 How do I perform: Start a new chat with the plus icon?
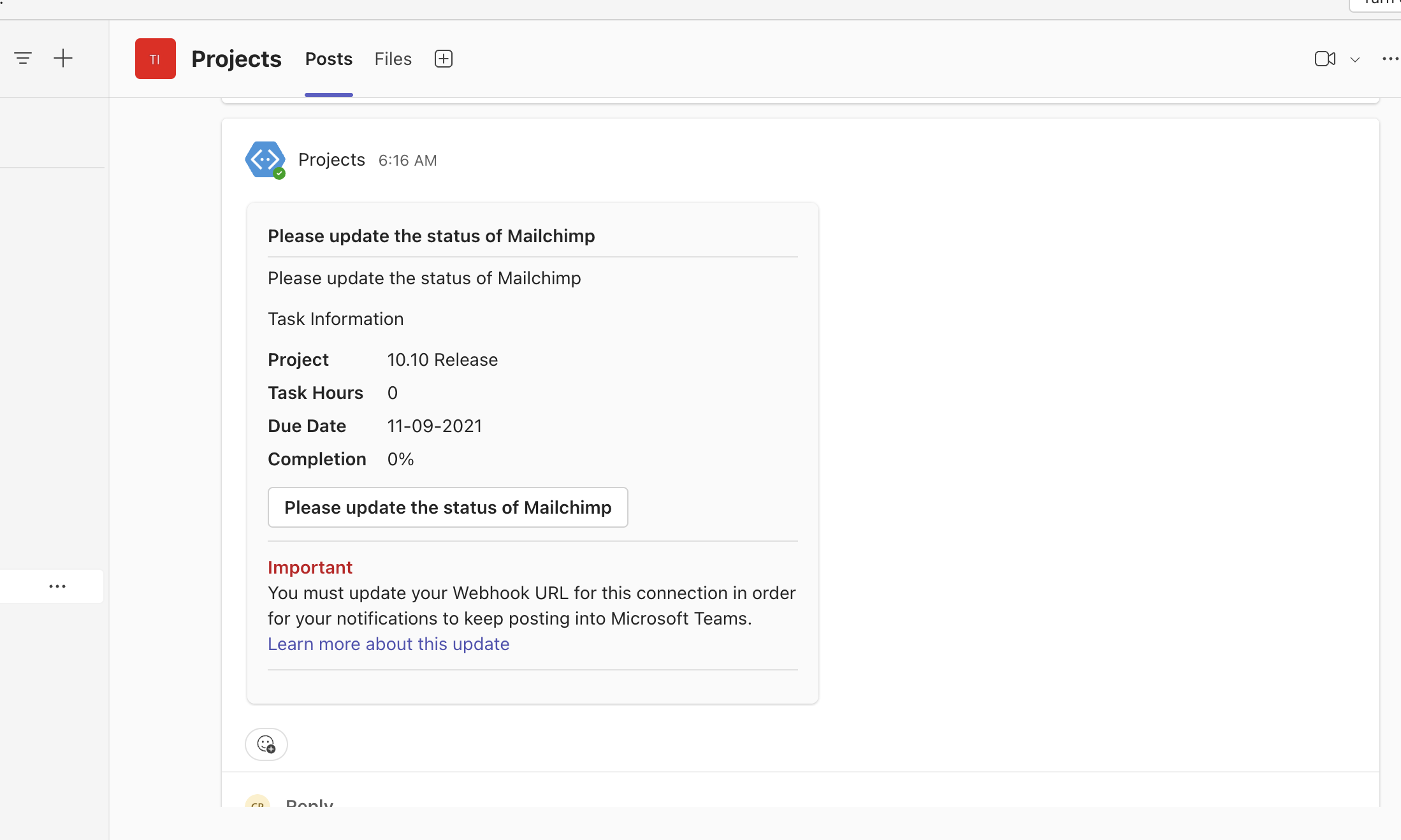[x=63, y=58]
